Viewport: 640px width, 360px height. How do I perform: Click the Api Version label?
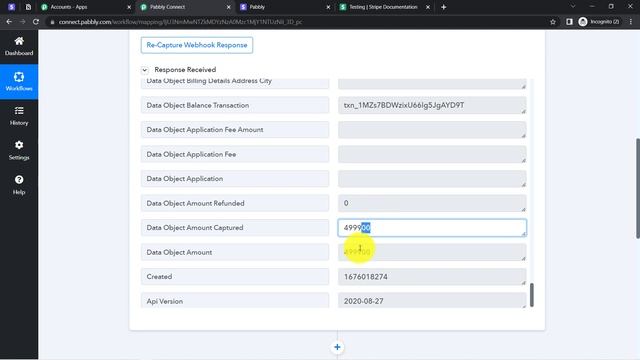(x=164, y=301)
